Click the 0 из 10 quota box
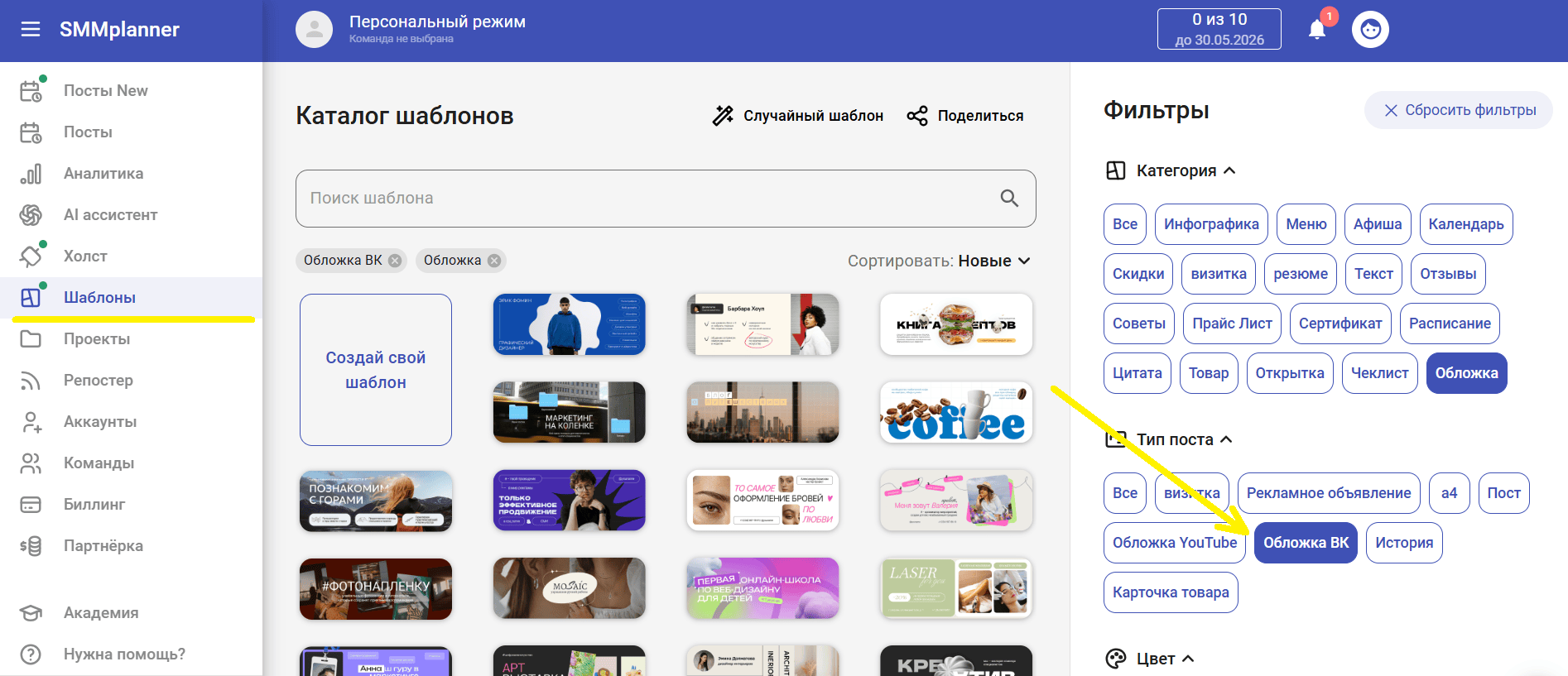Screen dimensions: 1568x676 click(1219, 29)
